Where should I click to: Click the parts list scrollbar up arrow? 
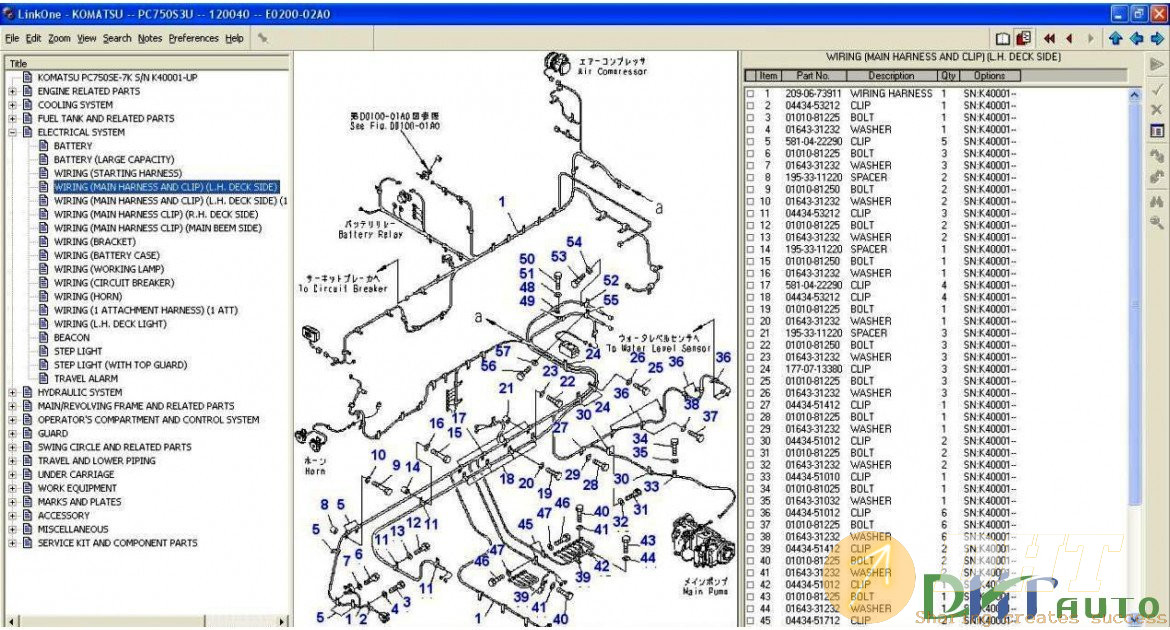pos(1134,95)
